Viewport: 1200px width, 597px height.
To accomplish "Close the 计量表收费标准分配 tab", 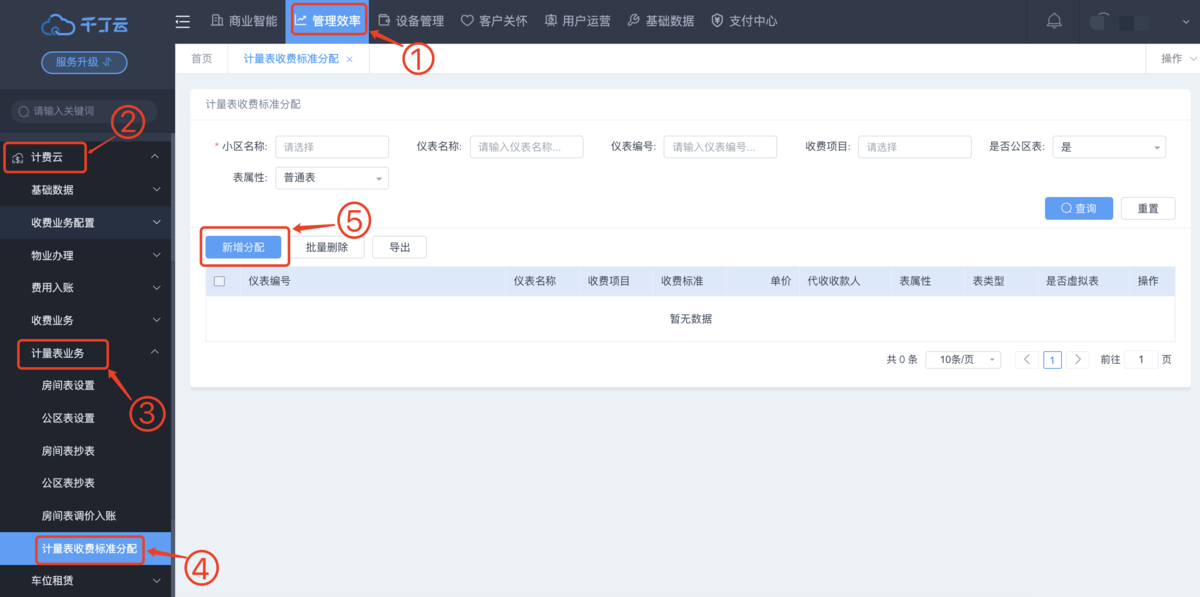I will [349, 60].
